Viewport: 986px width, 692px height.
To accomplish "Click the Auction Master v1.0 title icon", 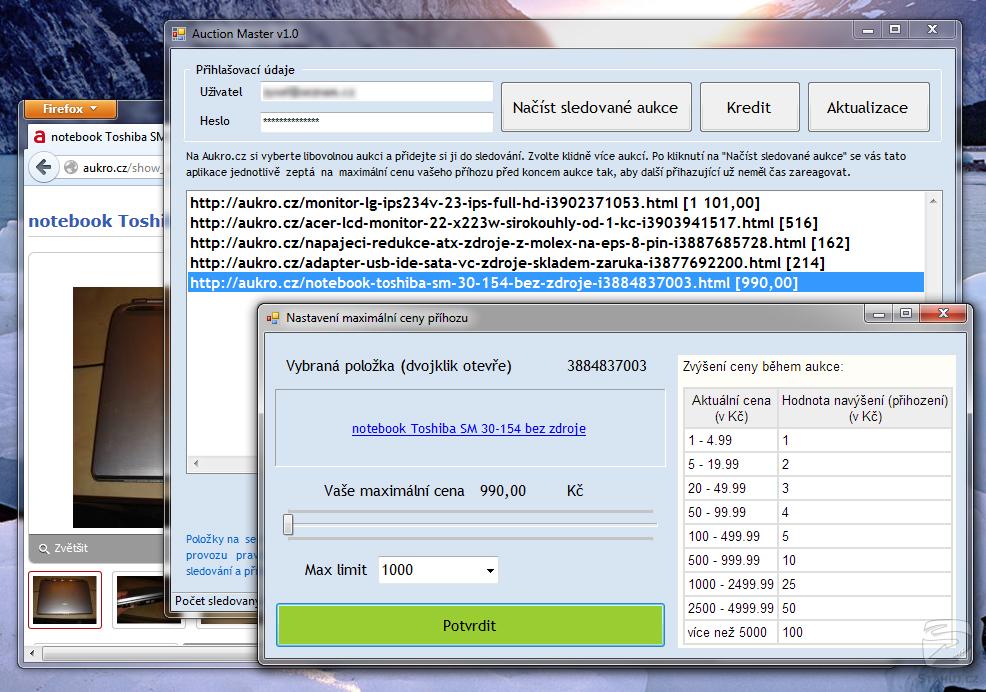I will [179, 33].
